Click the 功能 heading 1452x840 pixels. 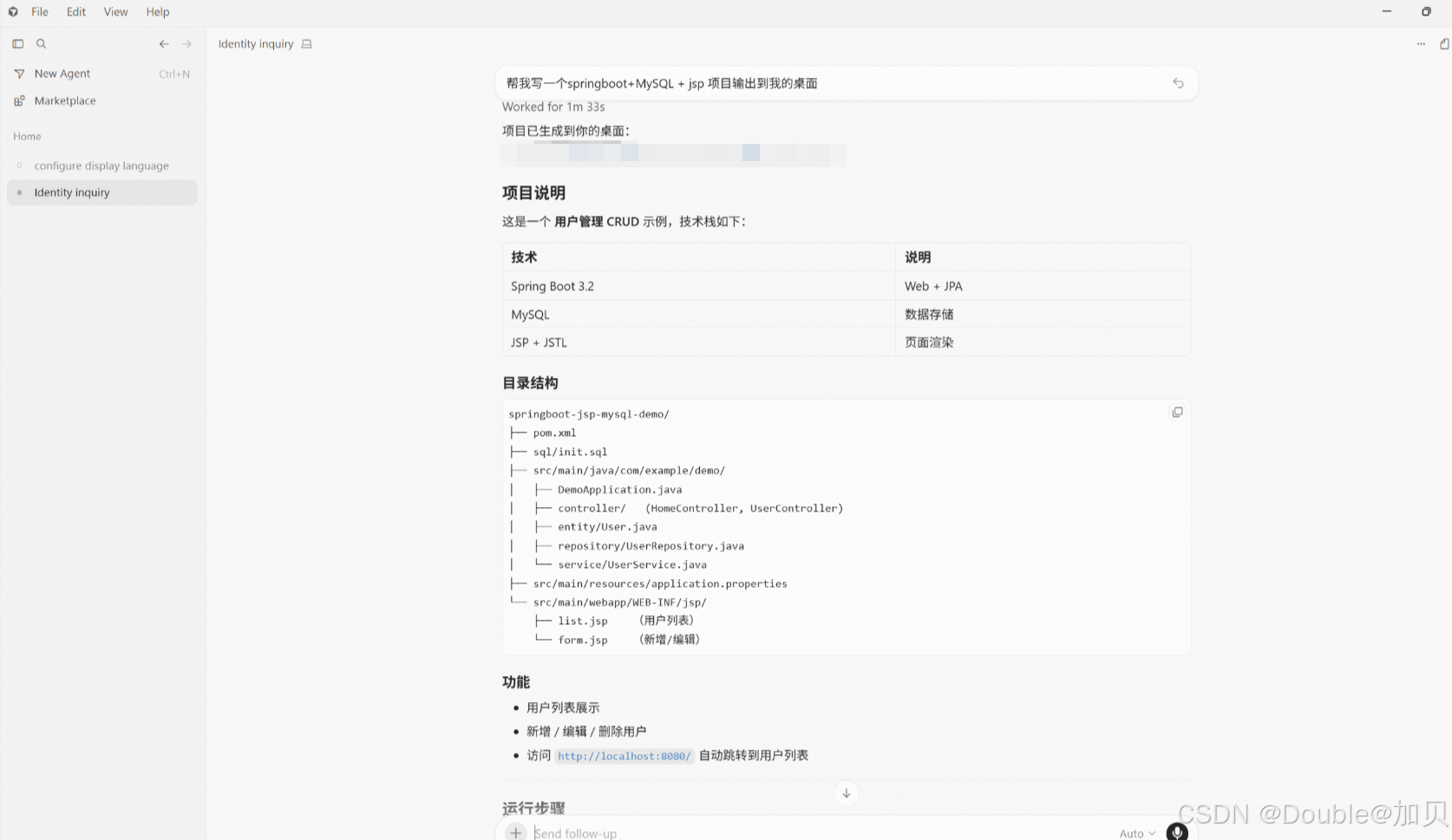(x=516, y=682)
